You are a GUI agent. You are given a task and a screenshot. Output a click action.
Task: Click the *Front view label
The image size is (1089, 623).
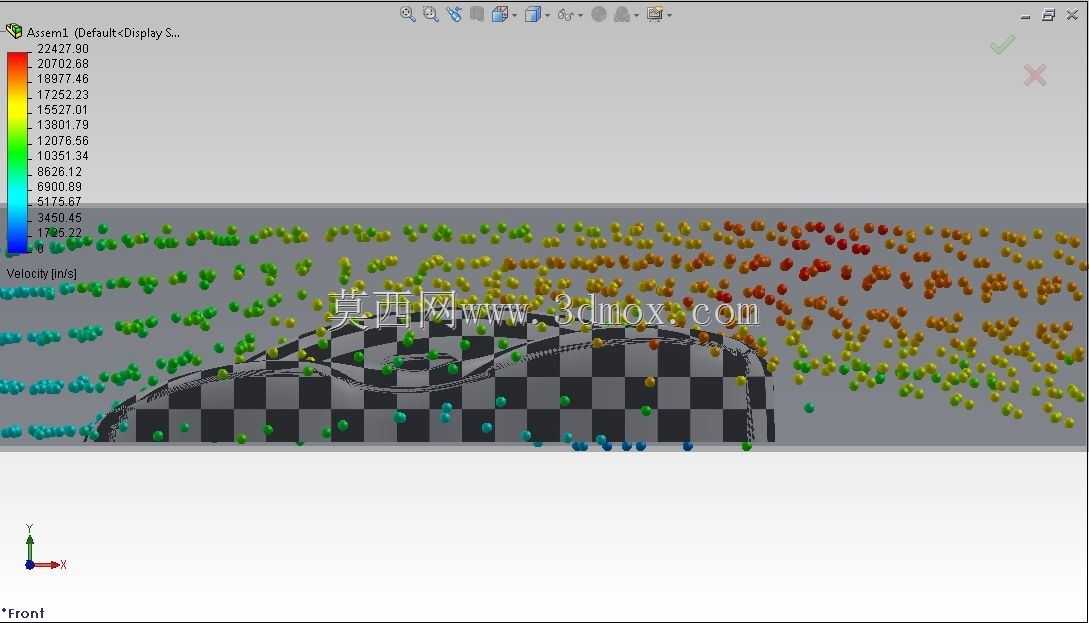tap(23, 613)
